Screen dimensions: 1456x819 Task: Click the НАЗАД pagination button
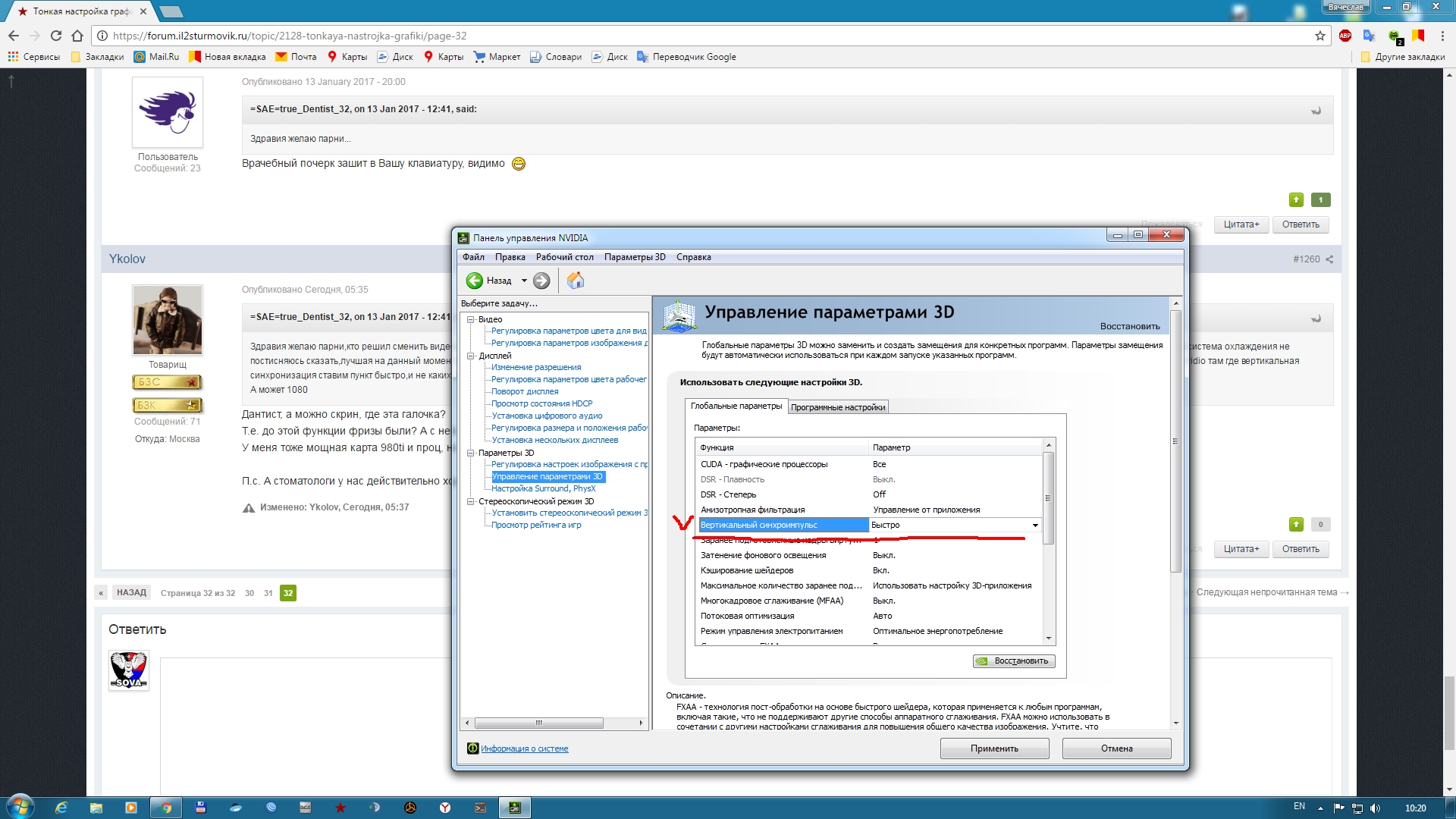click(x=131, y=592)
